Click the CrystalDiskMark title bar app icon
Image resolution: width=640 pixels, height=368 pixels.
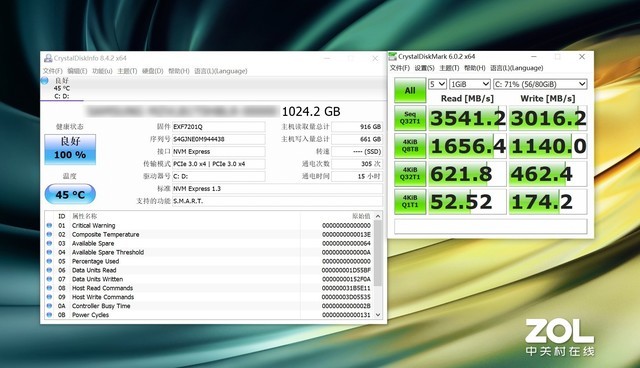click(393, 56)
